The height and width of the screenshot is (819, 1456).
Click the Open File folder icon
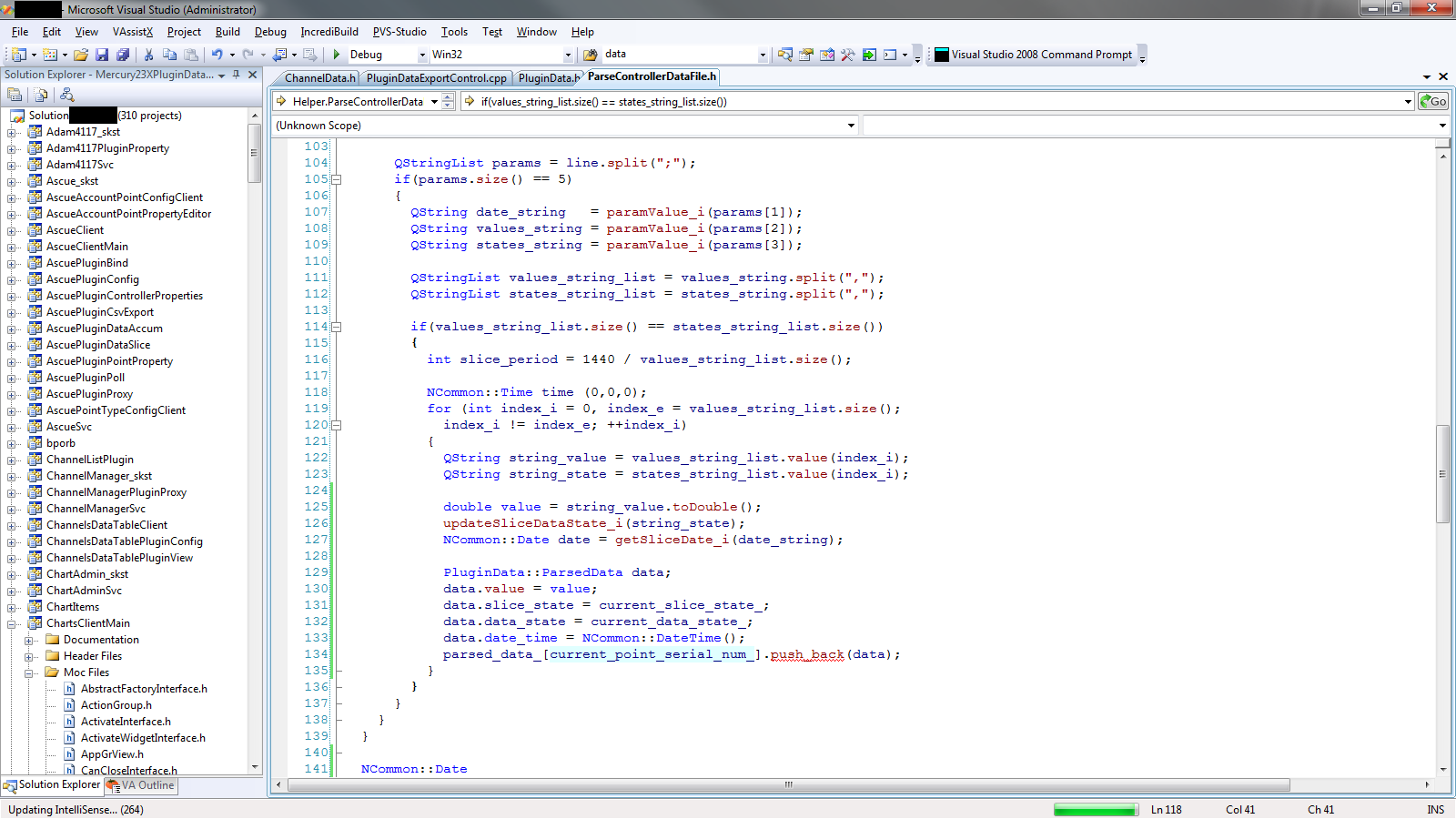pos(81,55)
